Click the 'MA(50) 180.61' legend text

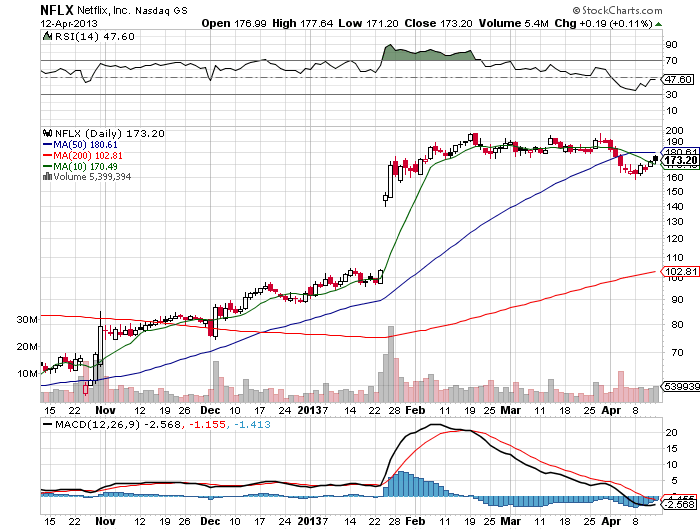(x=85, y=144)
